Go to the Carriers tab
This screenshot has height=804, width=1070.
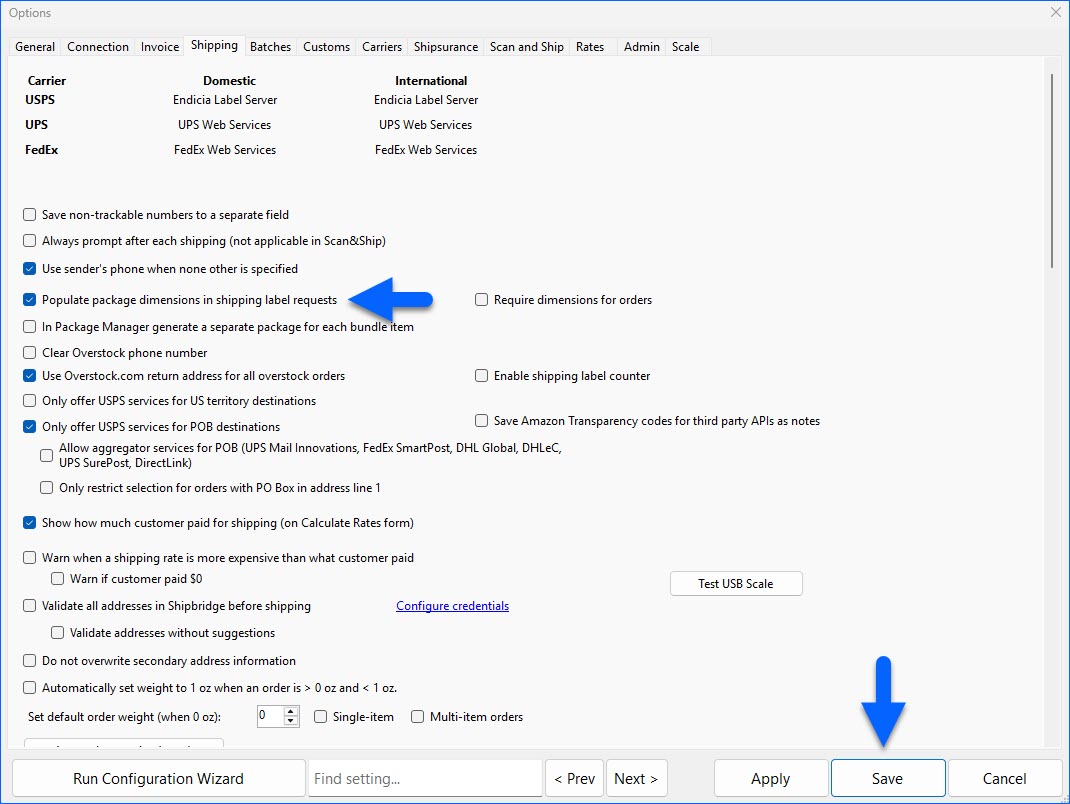click(x=382, y=47)
